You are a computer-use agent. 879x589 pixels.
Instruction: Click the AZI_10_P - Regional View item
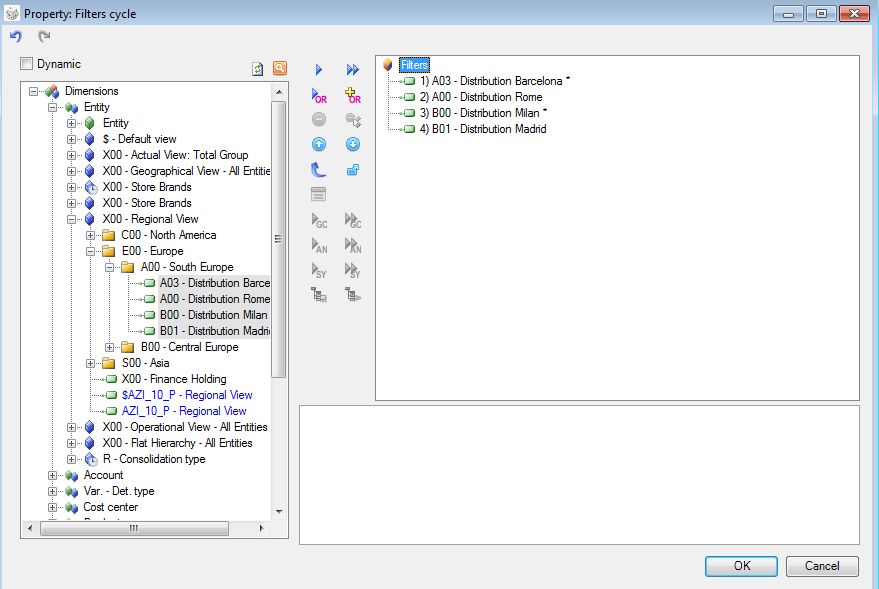[184, 411]
